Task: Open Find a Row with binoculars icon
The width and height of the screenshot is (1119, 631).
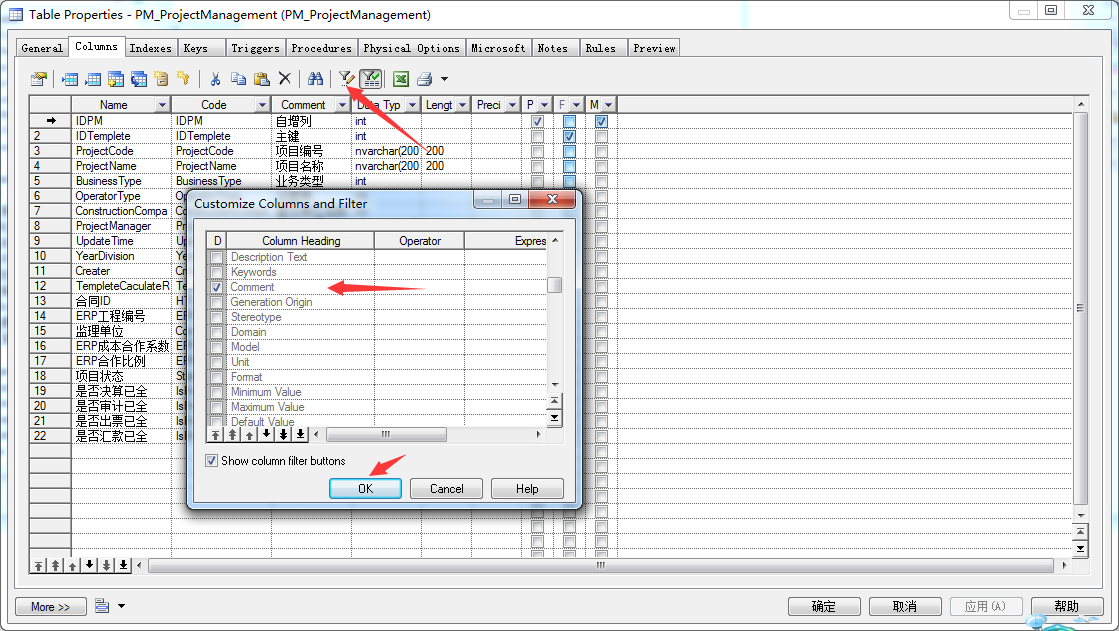Action: [x=315, y=79]
